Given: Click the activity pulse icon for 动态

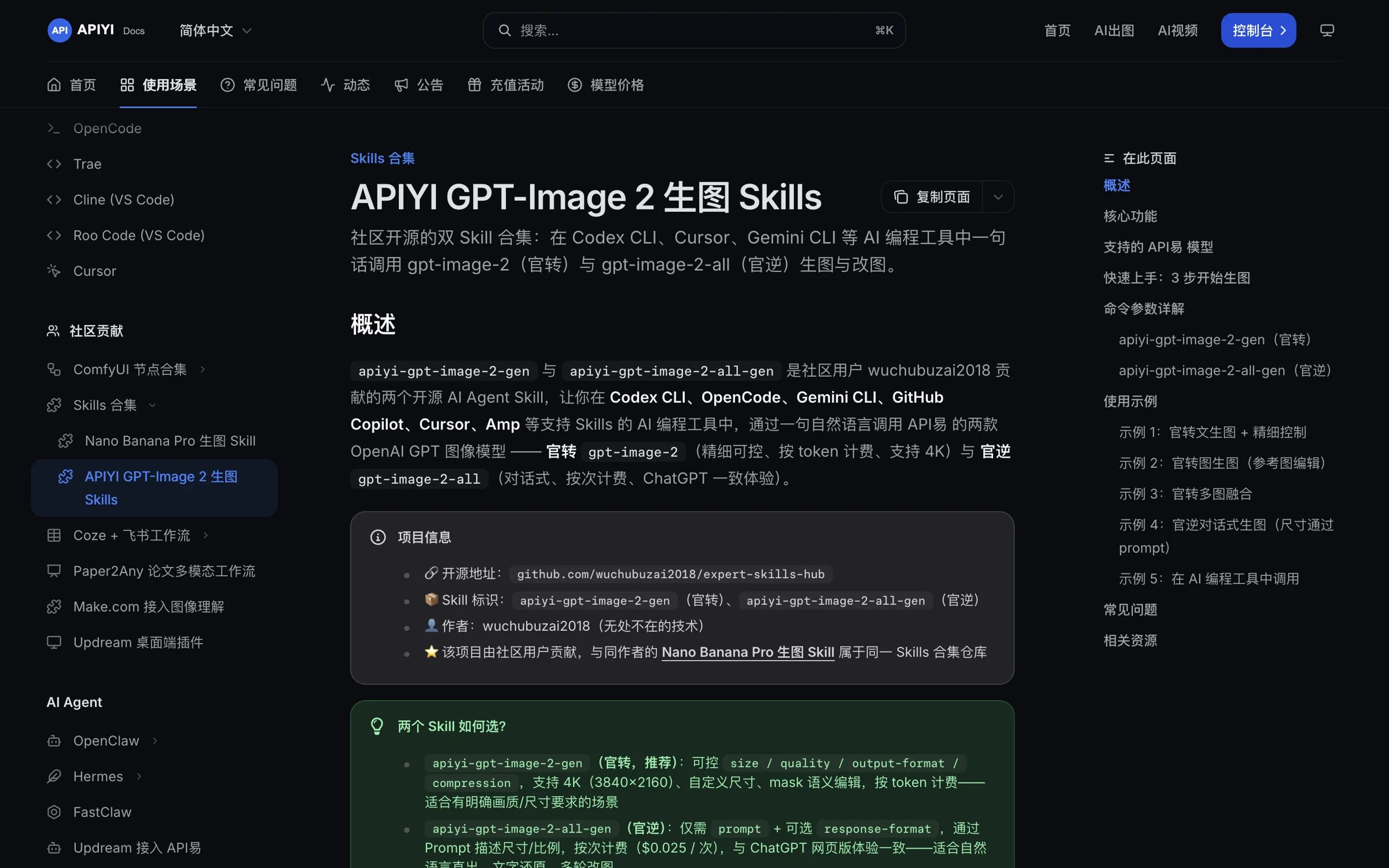Looking at the screenshot, I should pyautogui.click(x=328, y=85).
